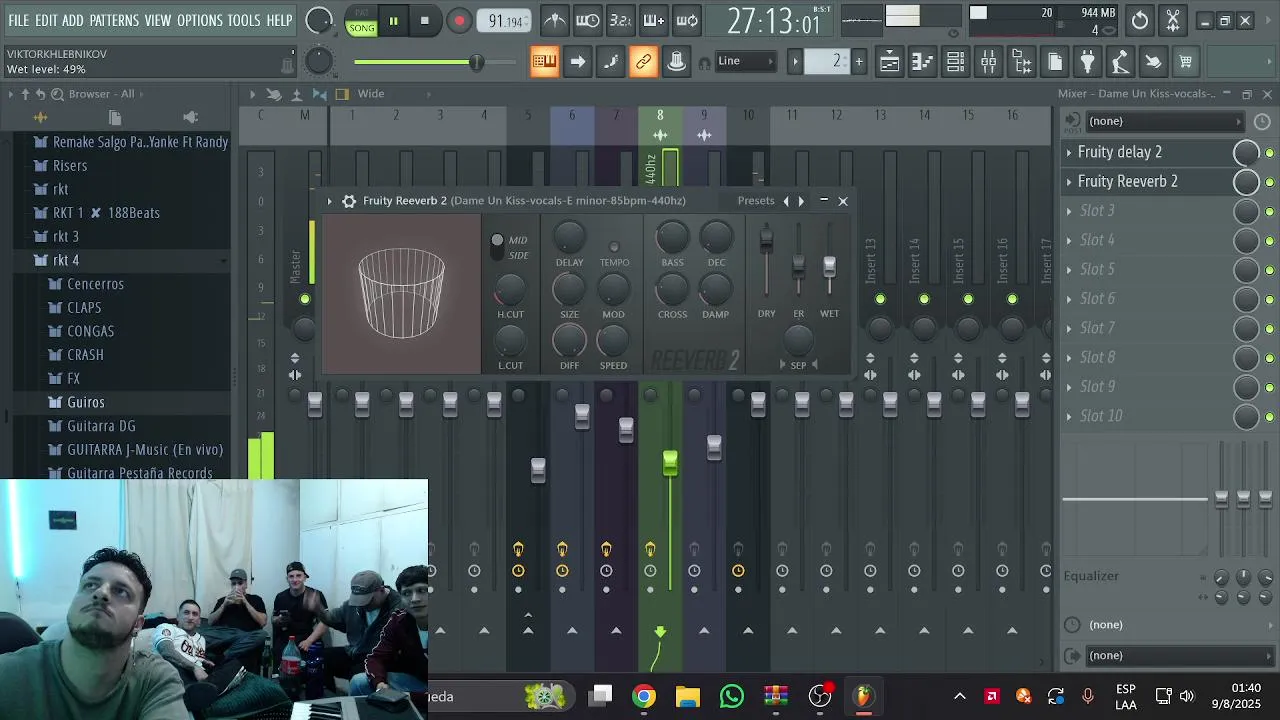Select next preset arrow in Reeverb 2
The width and height of the screenshot is (1280, 720).
tap(801, 201)
